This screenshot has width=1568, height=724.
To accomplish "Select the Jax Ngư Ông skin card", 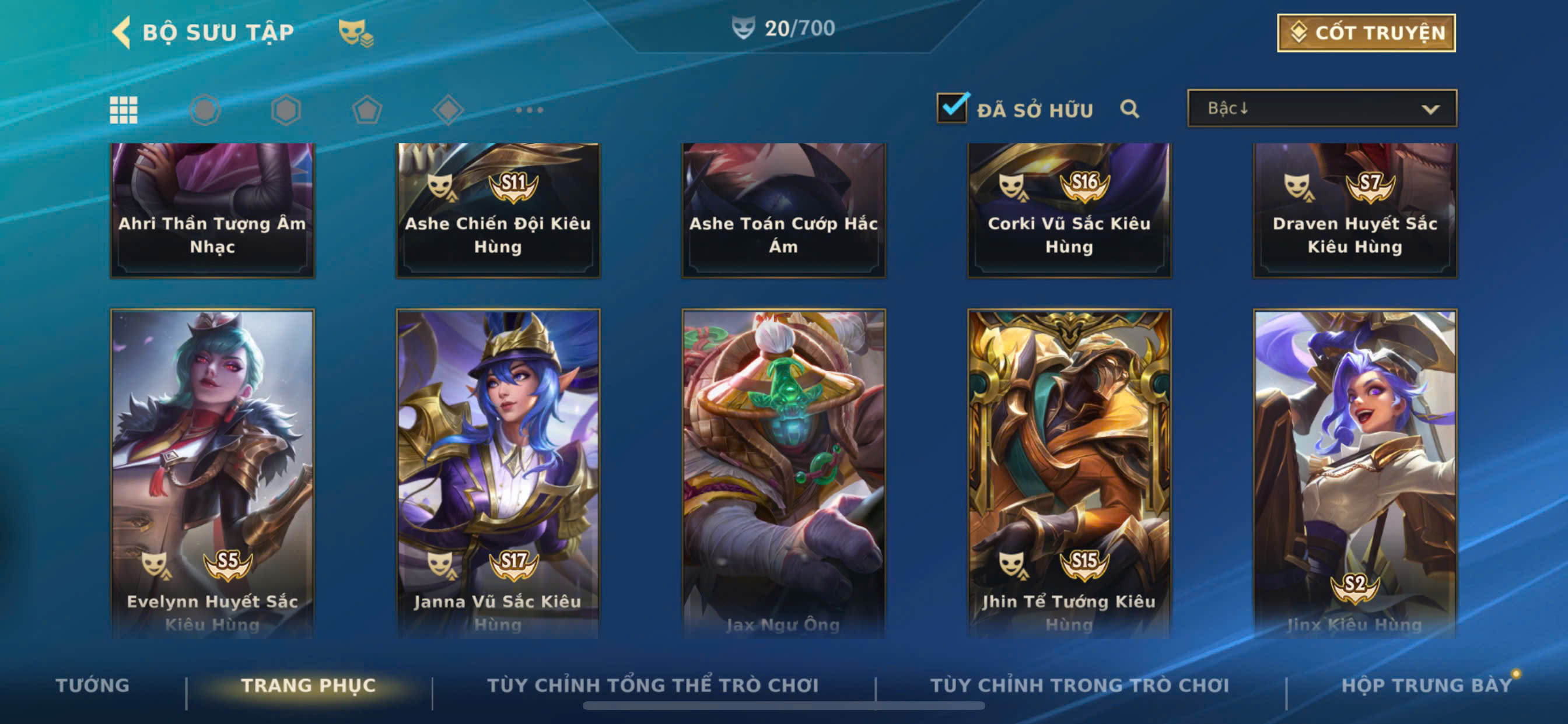I will 783,473.
